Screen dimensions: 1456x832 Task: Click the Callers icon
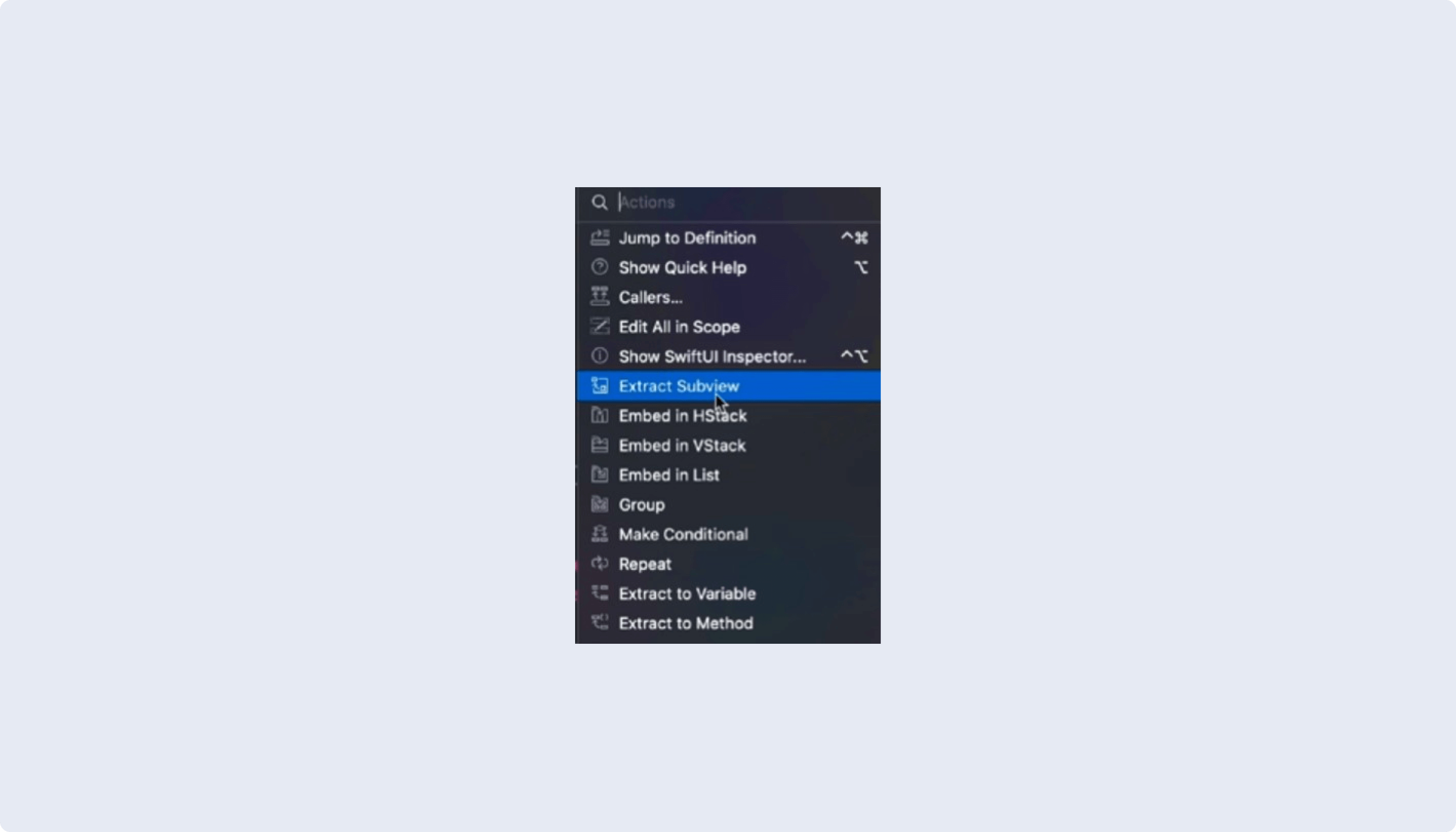point(600,296)
